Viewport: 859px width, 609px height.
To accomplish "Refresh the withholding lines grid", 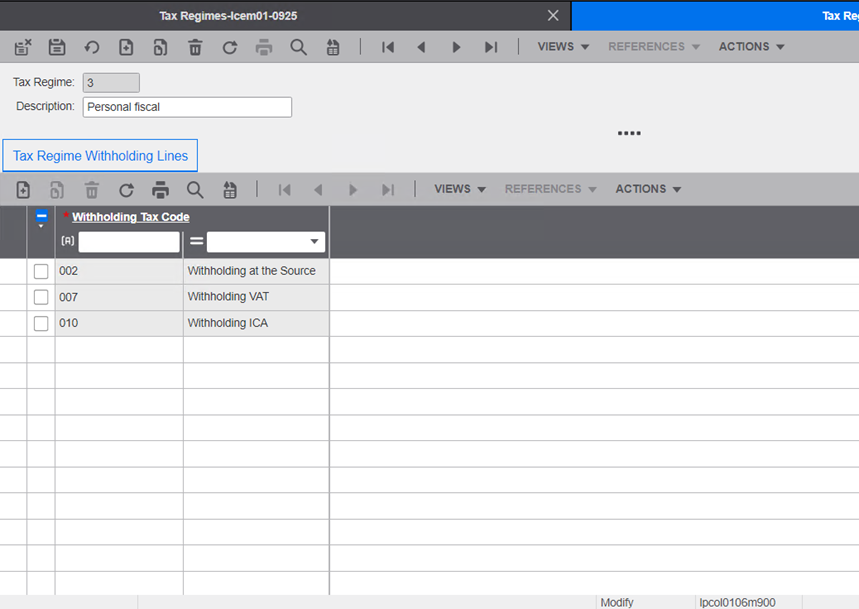I will click(x=126, y=189).
